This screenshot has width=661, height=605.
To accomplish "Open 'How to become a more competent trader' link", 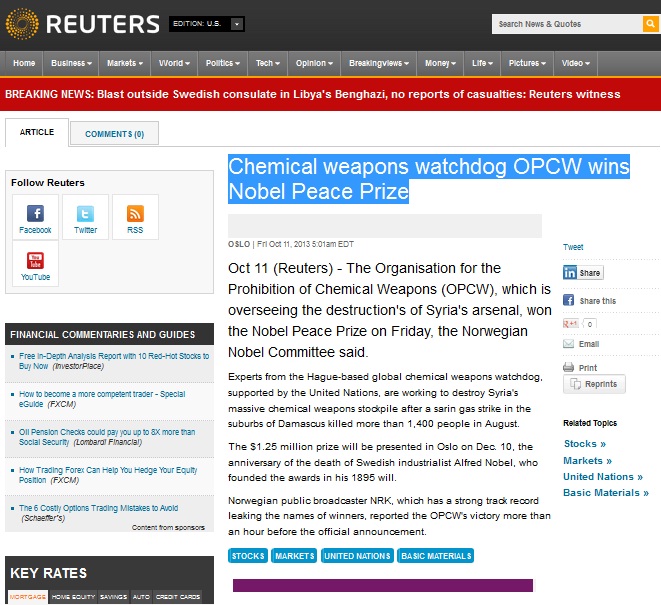I will 102,399.
